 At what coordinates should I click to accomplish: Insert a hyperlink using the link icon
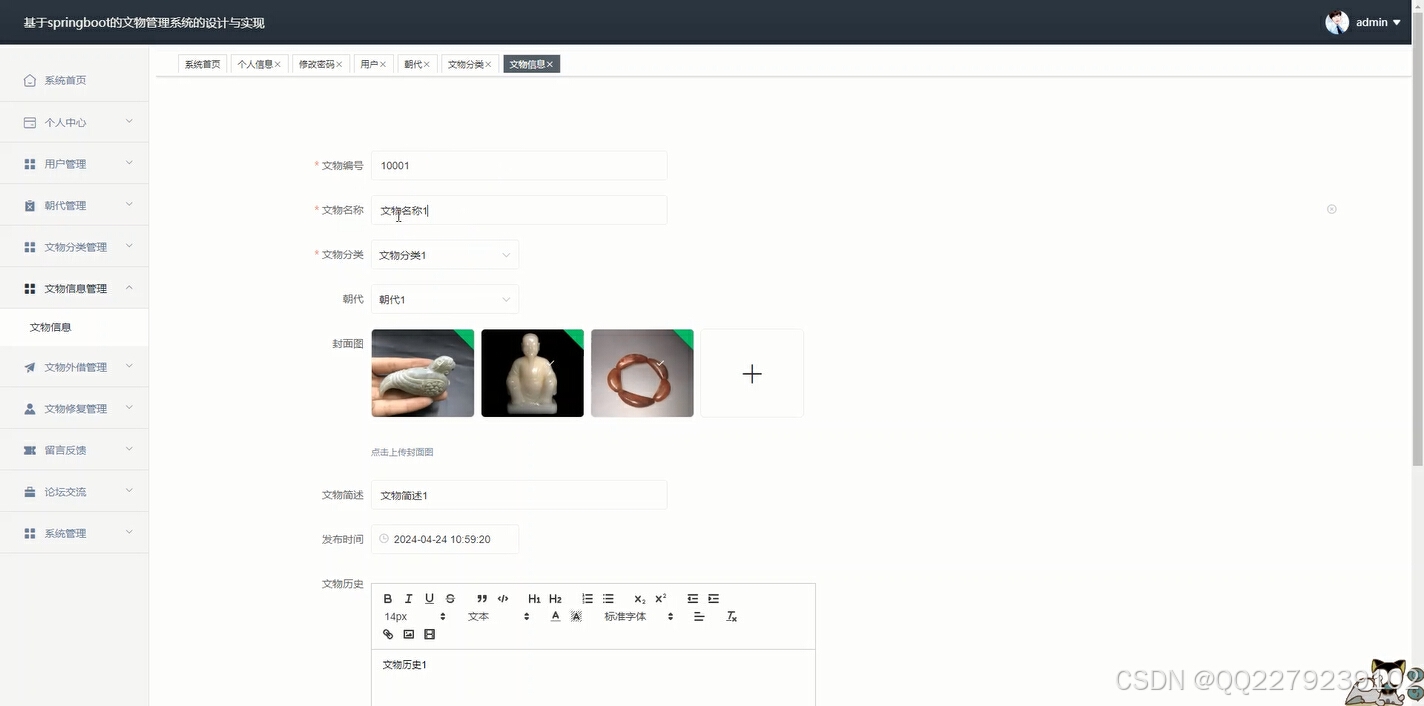388,634
